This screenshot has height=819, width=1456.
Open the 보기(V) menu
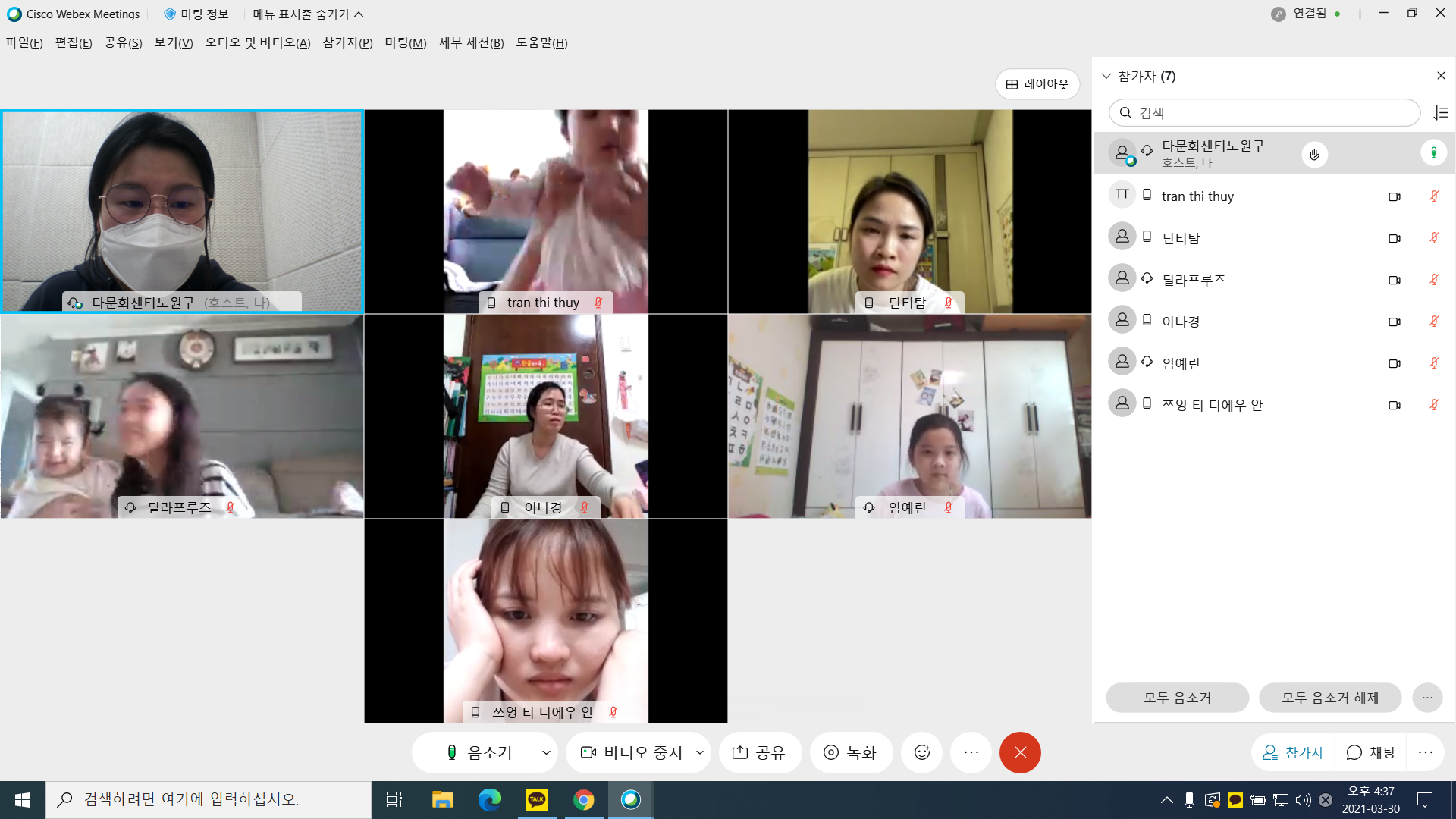click(x=173, y=42)
